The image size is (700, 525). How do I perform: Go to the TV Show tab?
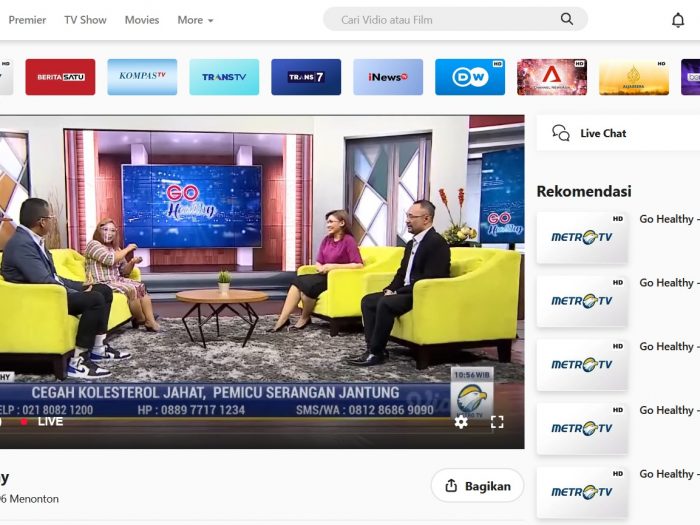(x=85, y=20)
